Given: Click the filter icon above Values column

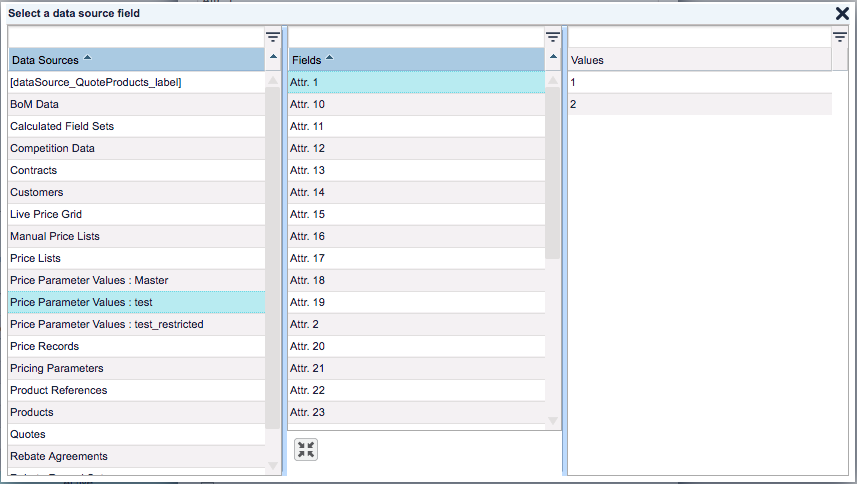Looking at the screenshot, I should coord(840,37).
